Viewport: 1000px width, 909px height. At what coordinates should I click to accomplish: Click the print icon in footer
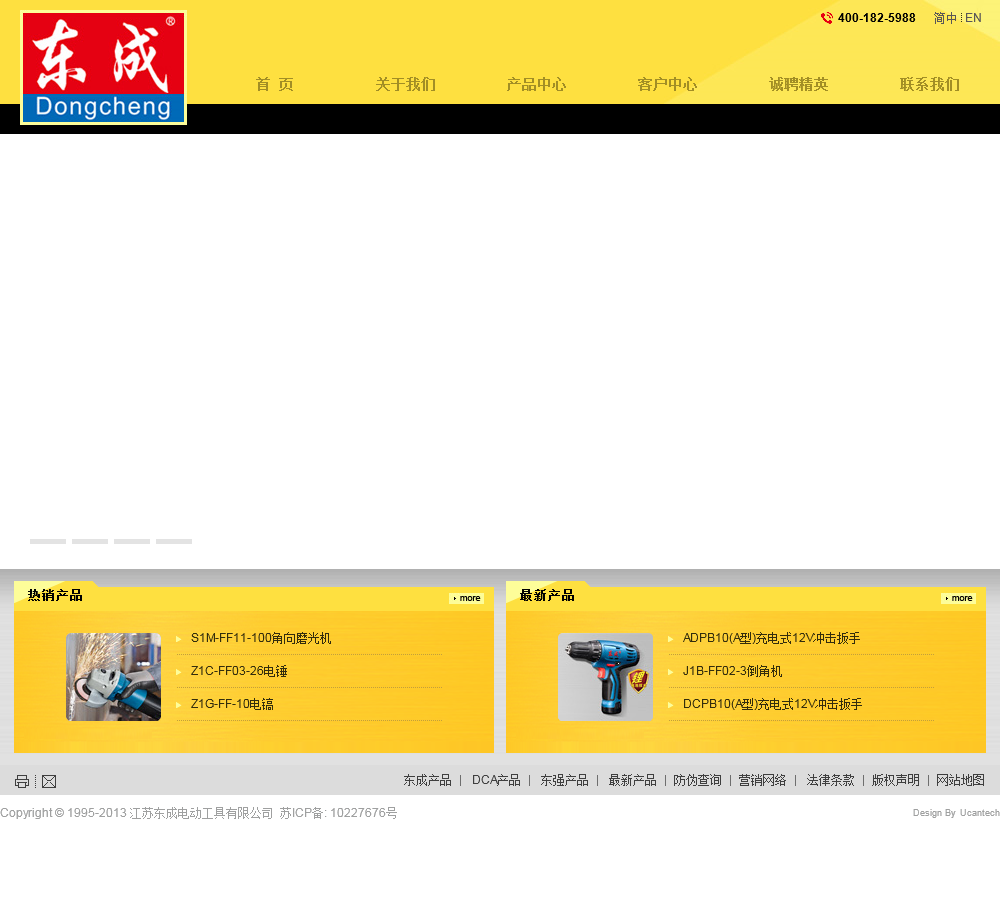click(x=22, y=781)
